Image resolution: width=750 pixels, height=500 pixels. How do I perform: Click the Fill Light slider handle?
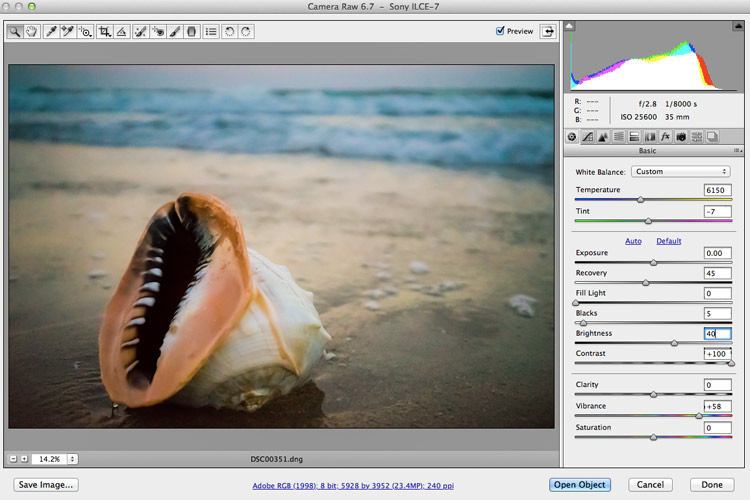[576, 303]
